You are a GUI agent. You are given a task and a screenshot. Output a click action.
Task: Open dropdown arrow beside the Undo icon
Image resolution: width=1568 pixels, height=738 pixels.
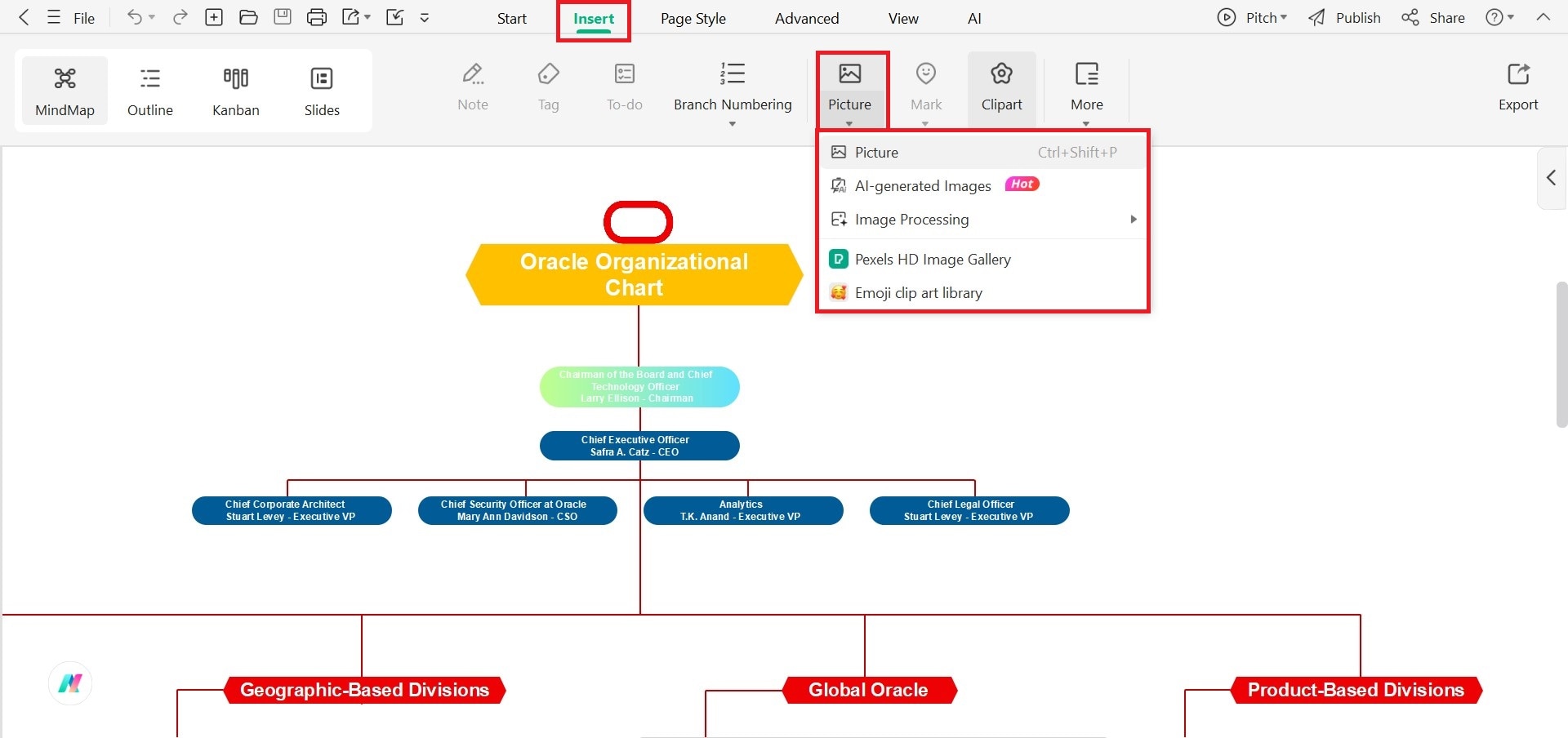point(152,17)
